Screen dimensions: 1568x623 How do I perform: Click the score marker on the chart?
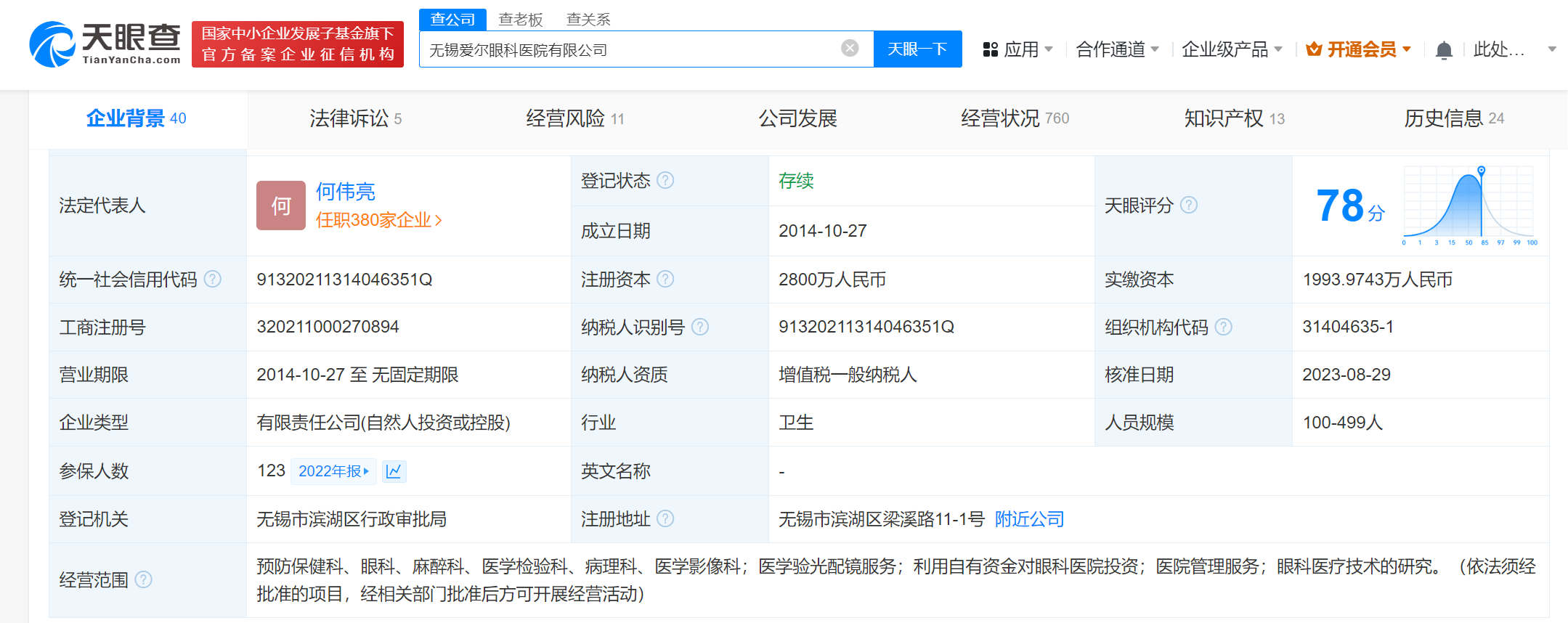tap(1481, 171)
